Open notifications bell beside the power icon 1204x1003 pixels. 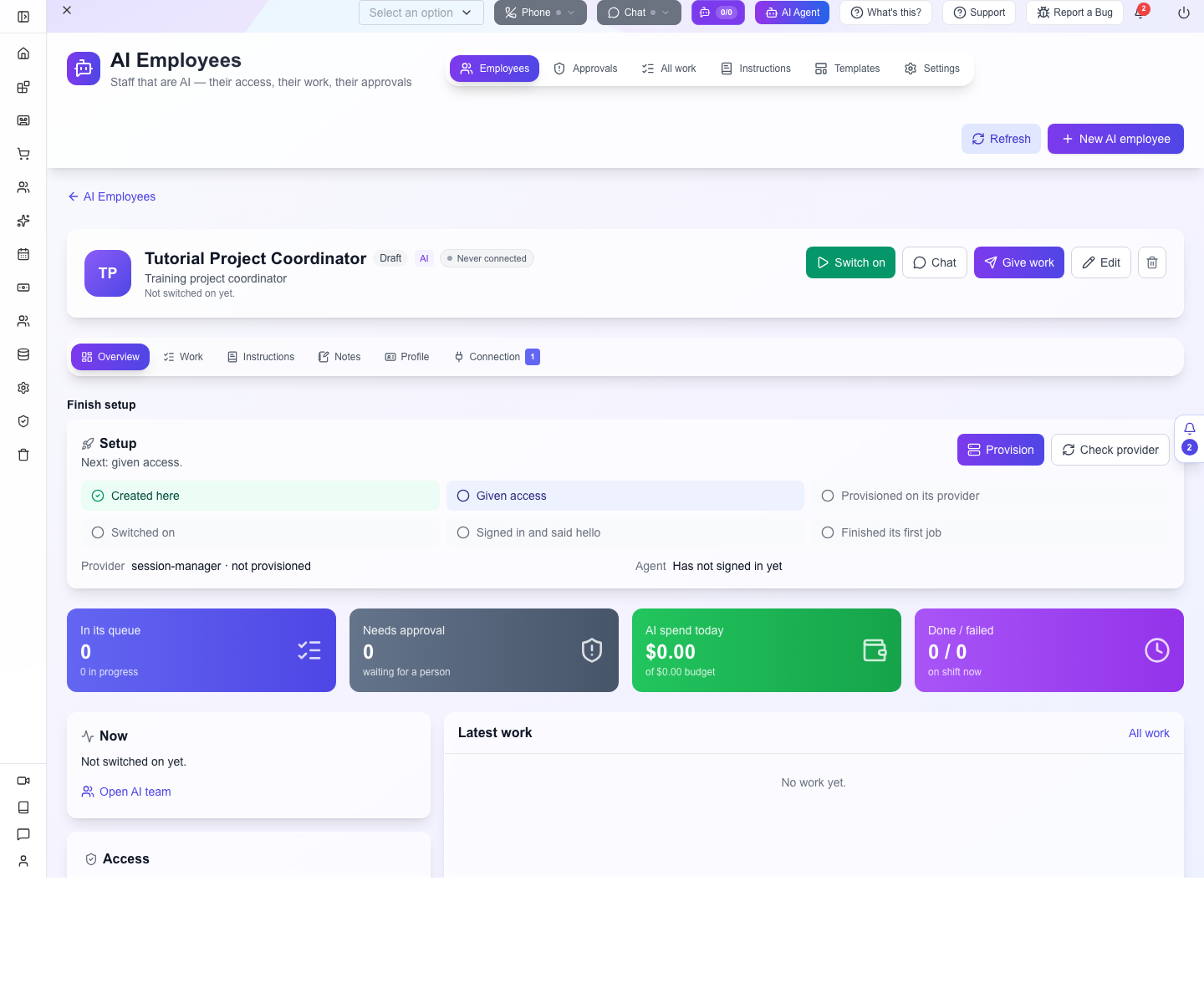click(1140, 13)
